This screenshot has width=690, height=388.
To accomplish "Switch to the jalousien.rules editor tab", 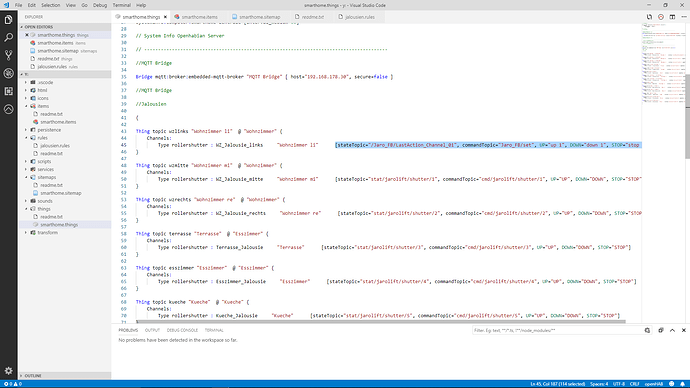I will (x=360, y=17).
